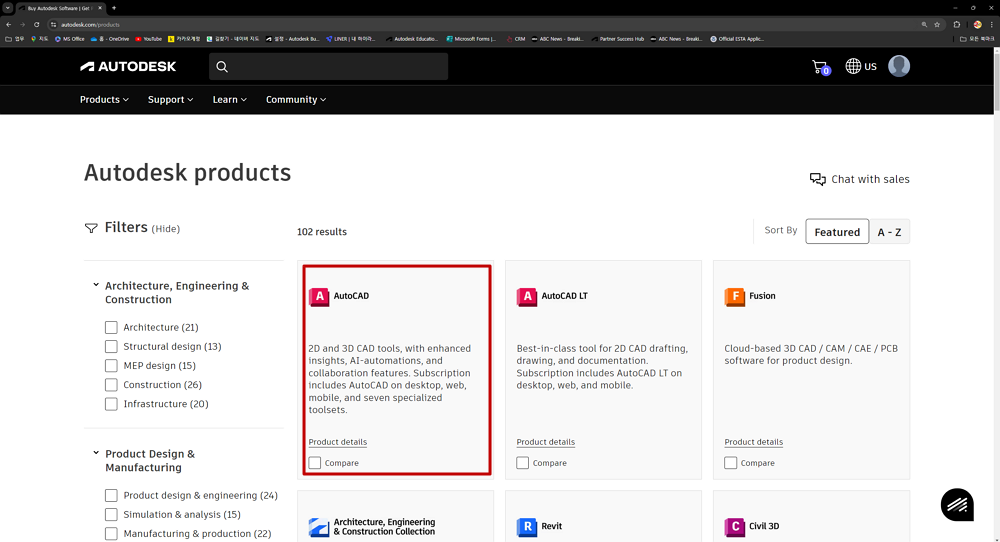
Task: Open the Community dropdown menu
Action: point(296,99)
